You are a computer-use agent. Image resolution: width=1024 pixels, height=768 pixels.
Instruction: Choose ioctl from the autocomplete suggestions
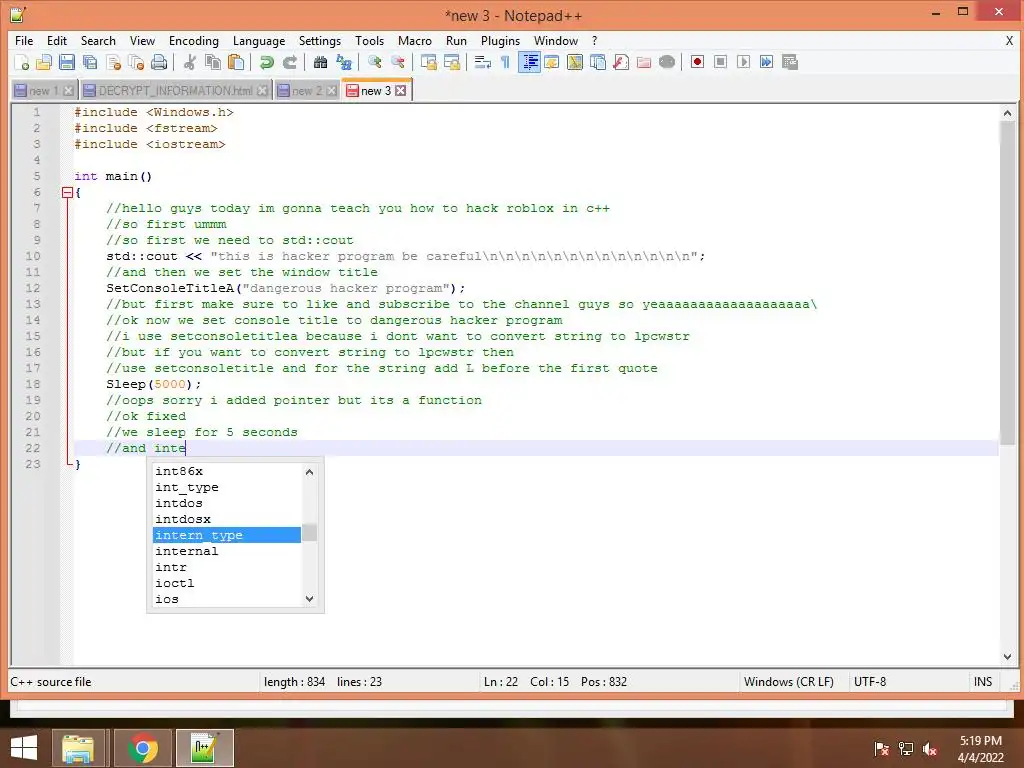click(x=227, y=583)
